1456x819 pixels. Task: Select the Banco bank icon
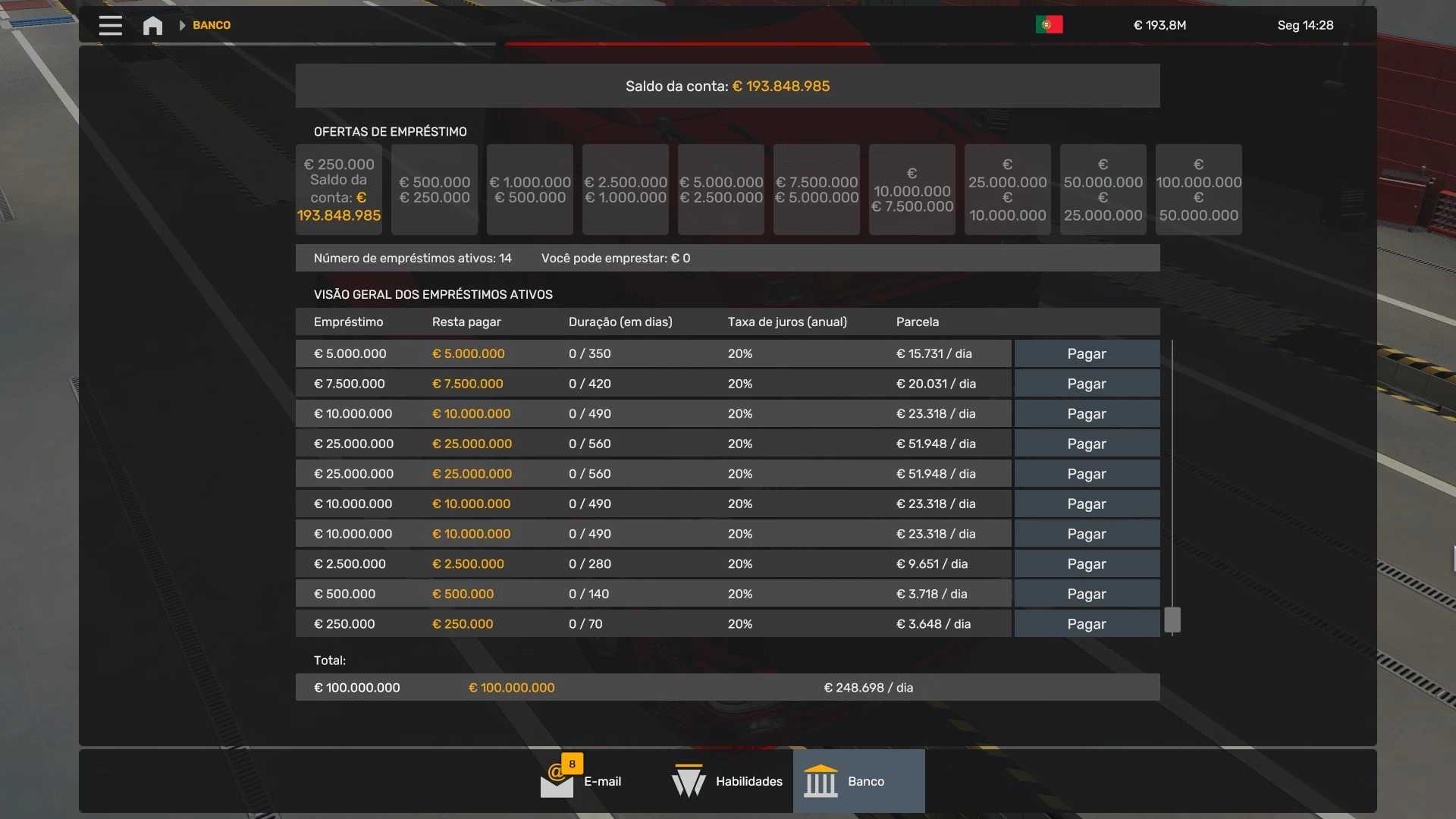click(x=821, y=781)
